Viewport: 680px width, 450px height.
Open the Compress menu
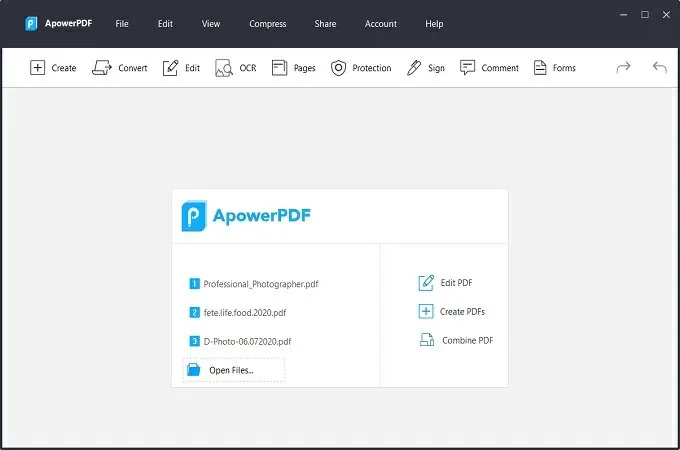268,24
